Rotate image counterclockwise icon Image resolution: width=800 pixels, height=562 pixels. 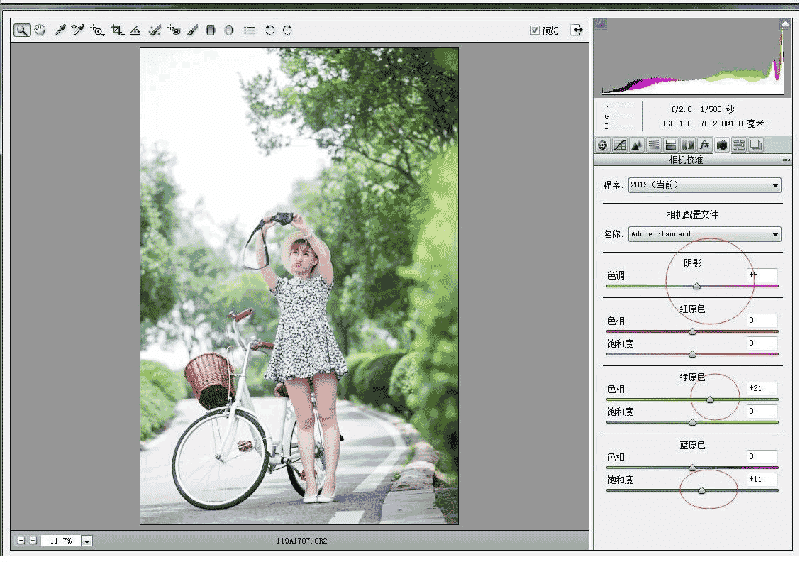click(x=270, y=30)
